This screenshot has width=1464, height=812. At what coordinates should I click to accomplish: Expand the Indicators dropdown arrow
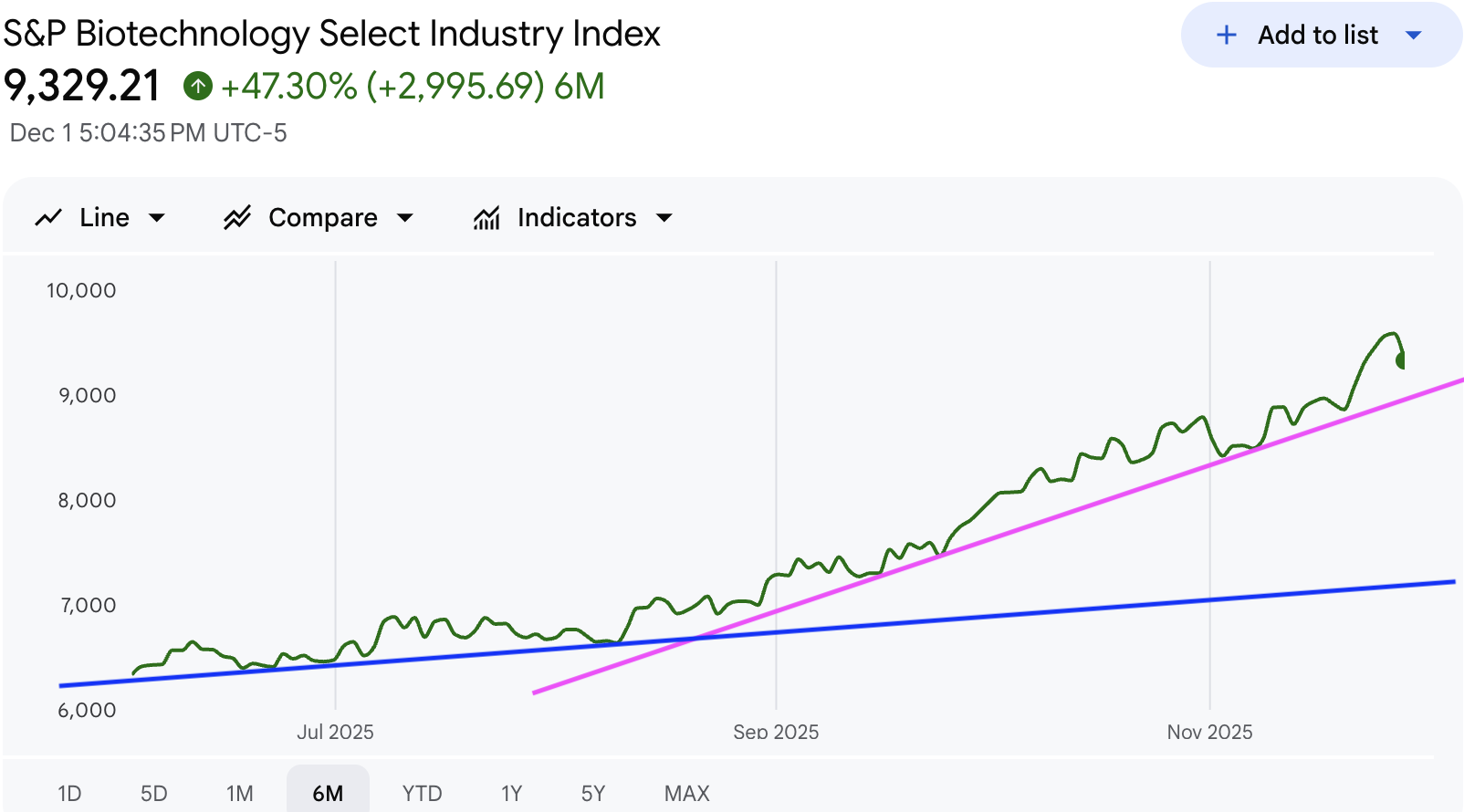(664, 217)
